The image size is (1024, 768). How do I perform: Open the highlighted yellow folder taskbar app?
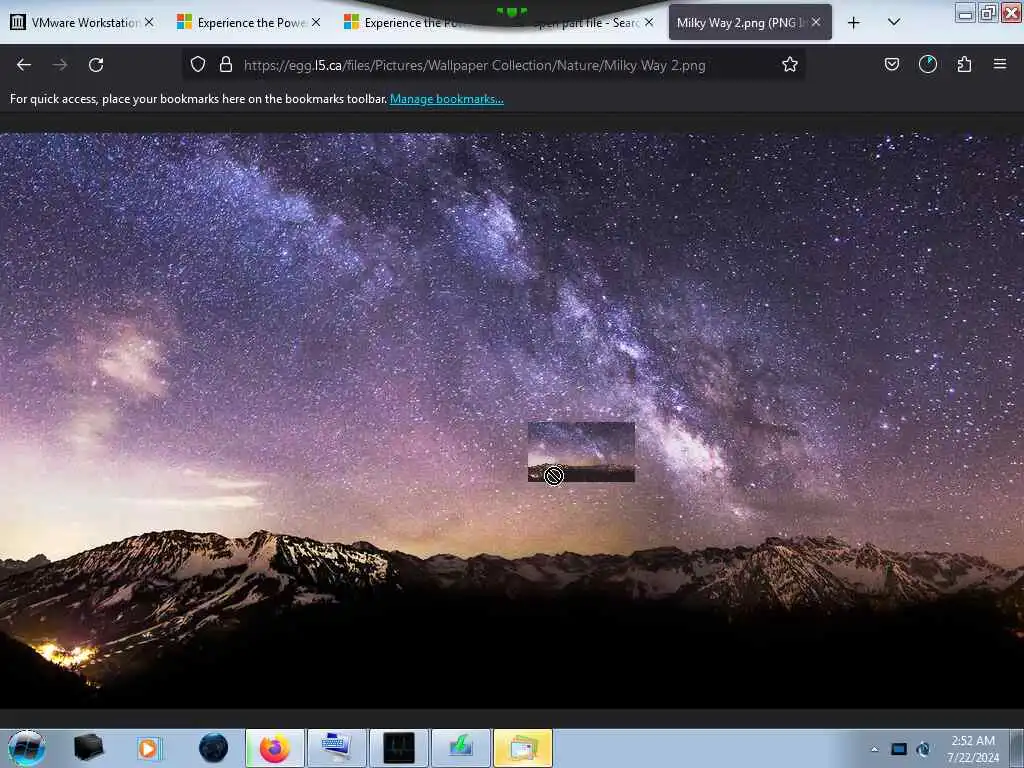click(523, 748)
